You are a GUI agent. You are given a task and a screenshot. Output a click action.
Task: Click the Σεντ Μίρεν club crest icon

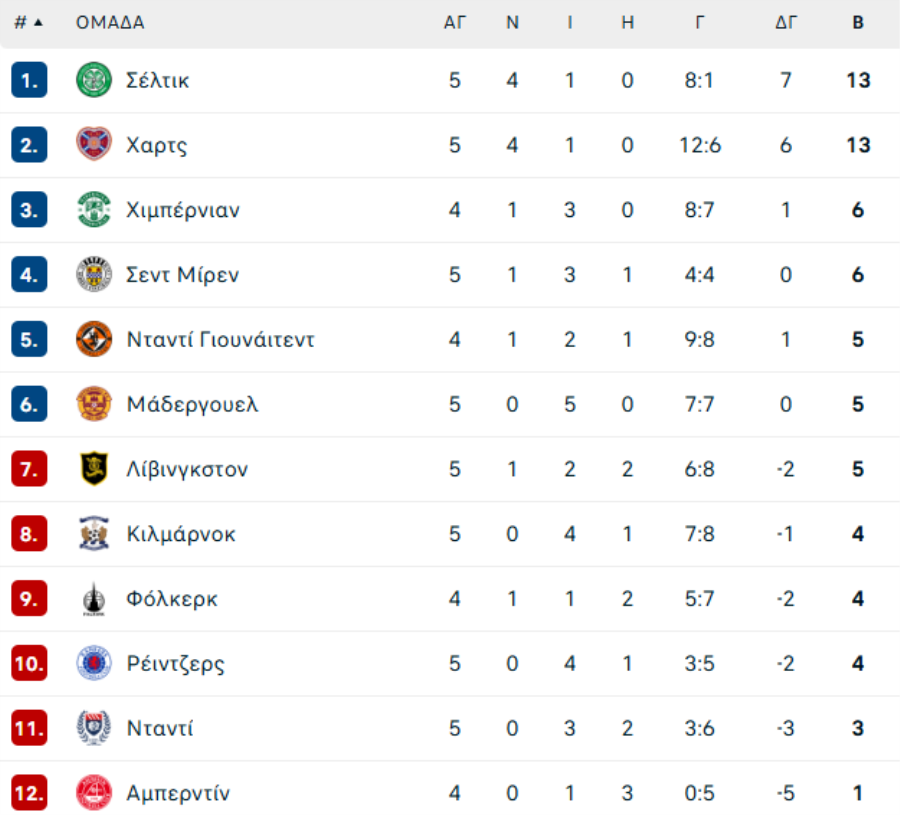coord(94,274)
